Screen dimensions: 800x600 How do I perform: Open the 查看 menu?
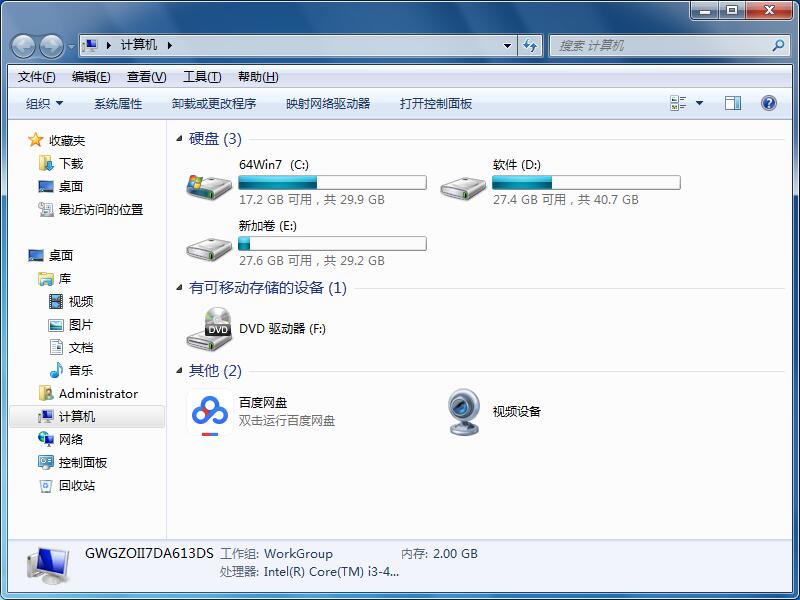tap(146, 76)
